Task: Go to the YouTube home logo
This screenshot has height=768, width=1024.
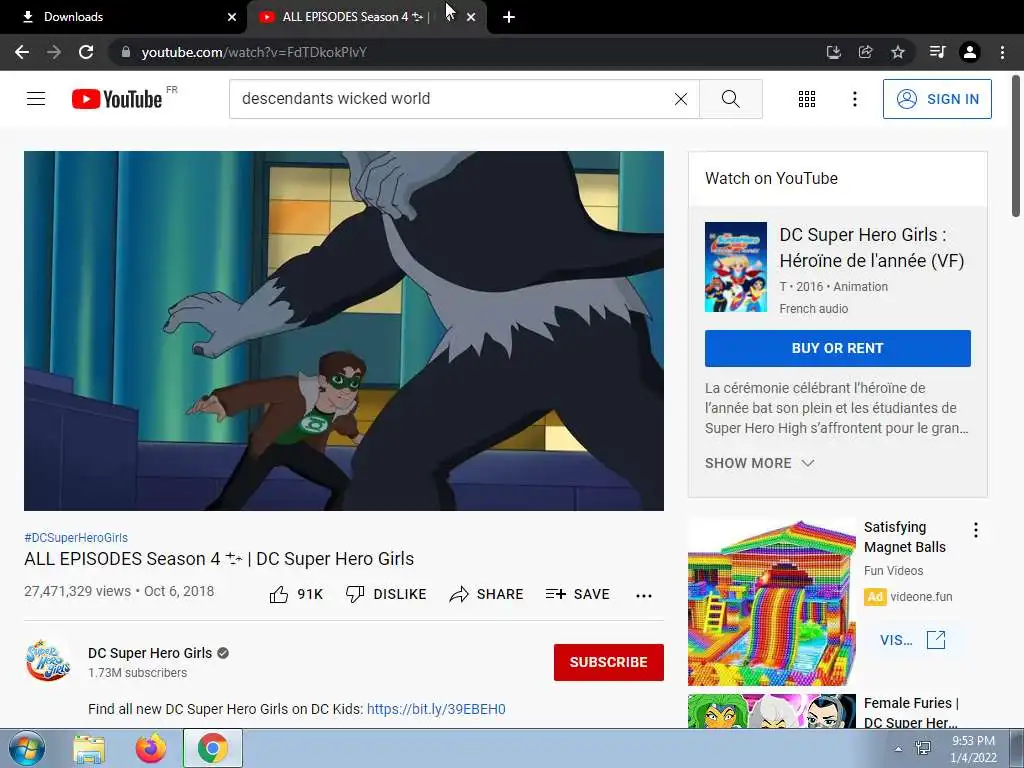Action: click(x=117, y=99)
